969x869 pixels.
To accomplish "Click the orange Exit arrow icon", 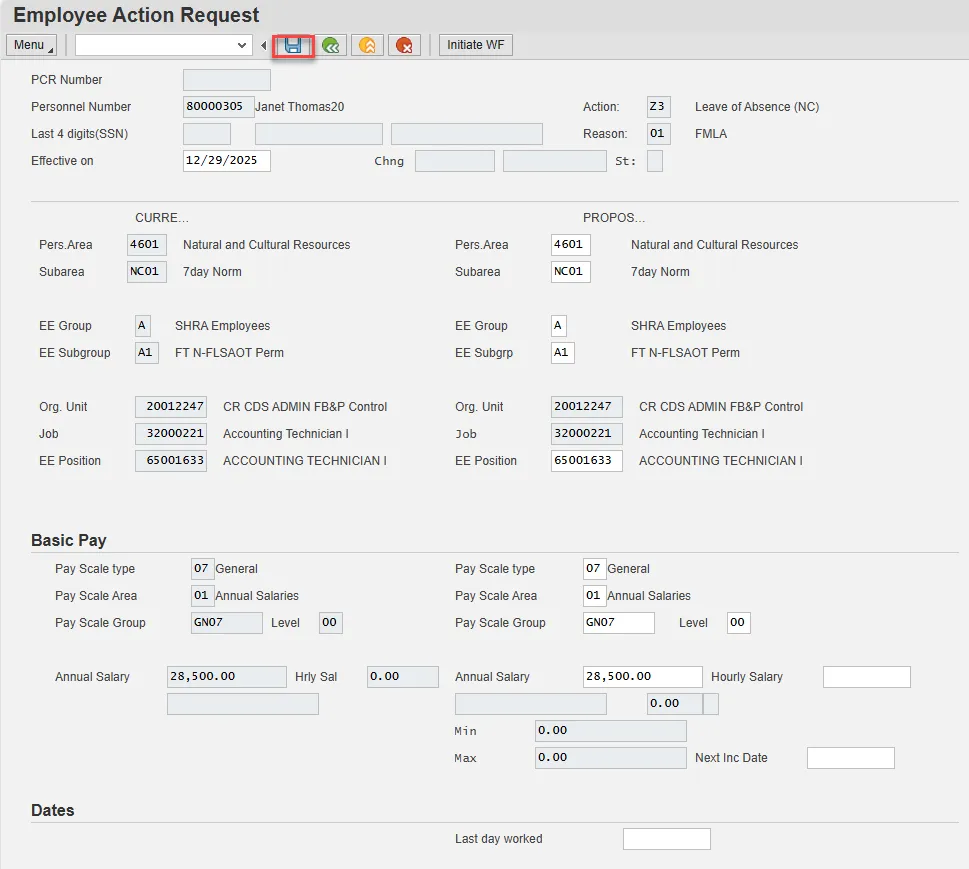I will pos(367,45).
